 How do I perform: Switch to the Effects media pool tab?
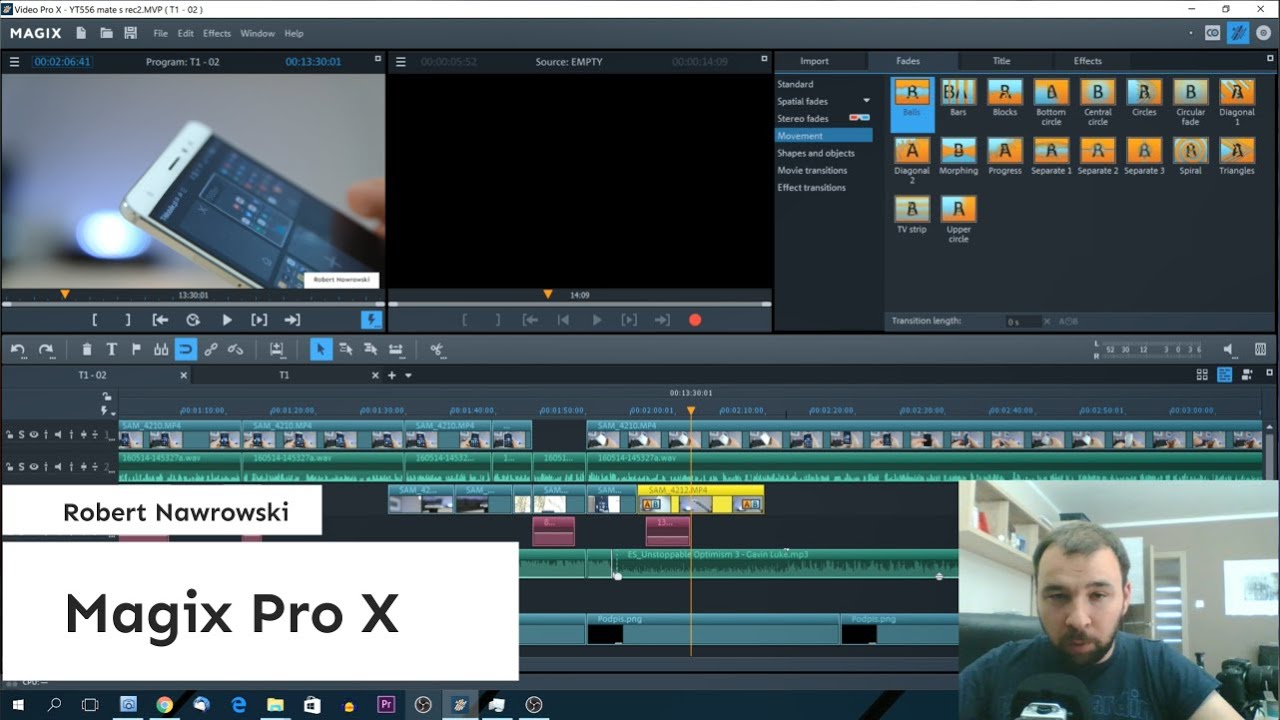[1087, 61]
